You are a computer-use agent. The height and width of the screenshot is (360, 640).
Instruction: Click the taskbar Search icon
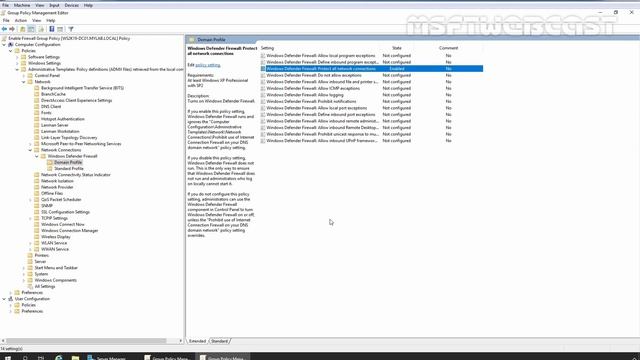pyautogui.click(x=25, y=358)
